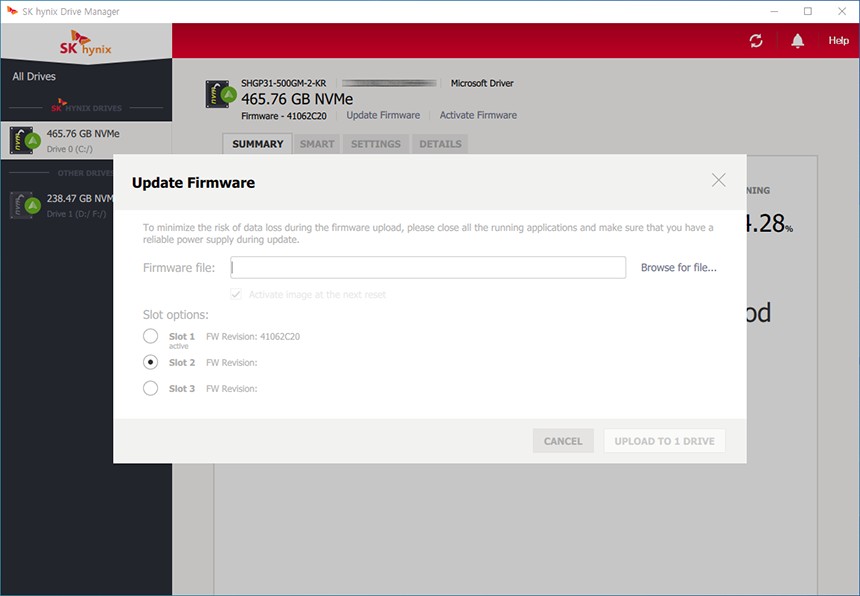Image resolution: width=860 pixels, height=596 pixels.
Task: Minimize the Drive Manager window
Action: click(774, 12)
